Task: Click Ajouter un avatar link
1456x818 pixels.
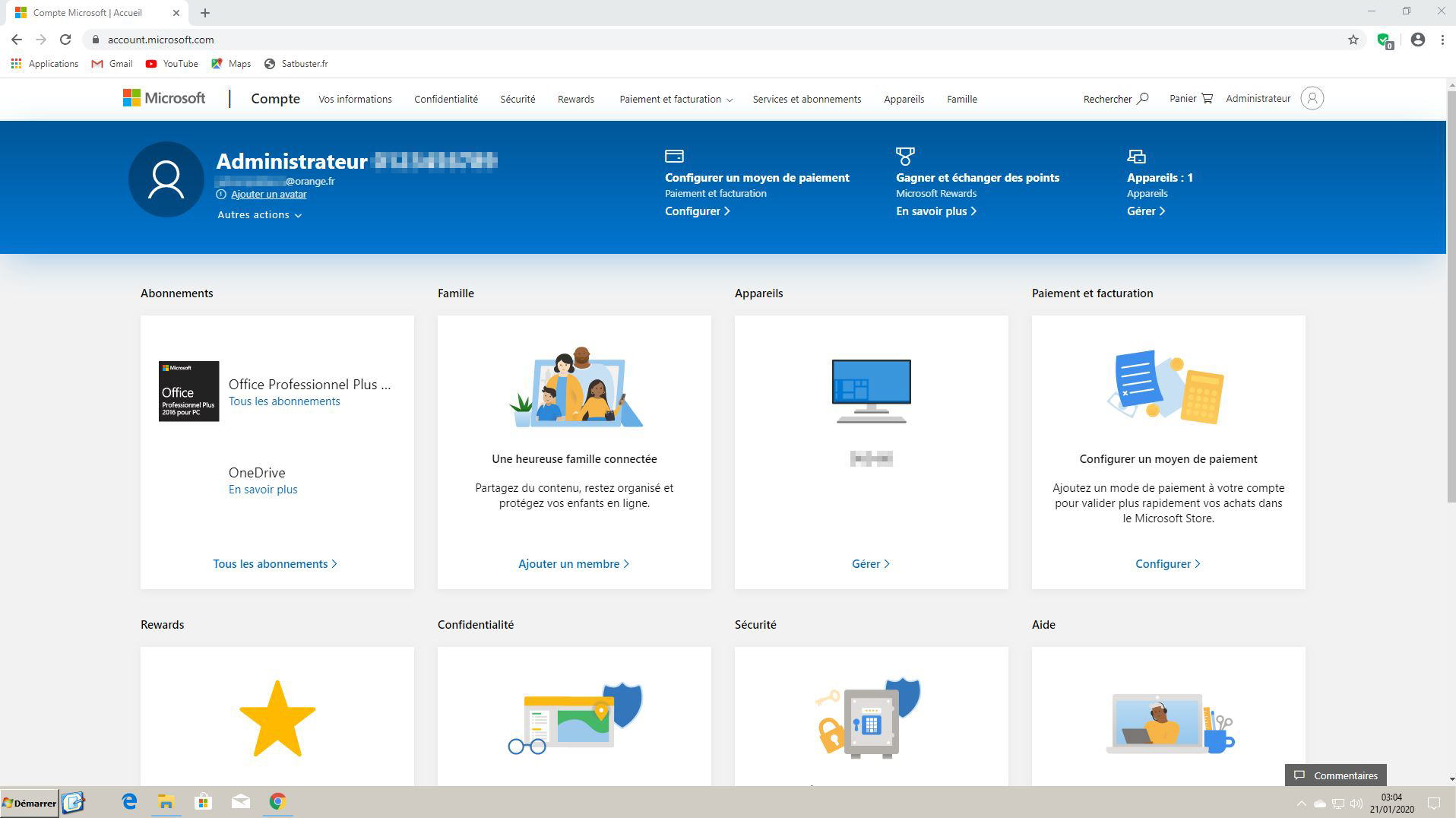Action: (x=268, y=195)
